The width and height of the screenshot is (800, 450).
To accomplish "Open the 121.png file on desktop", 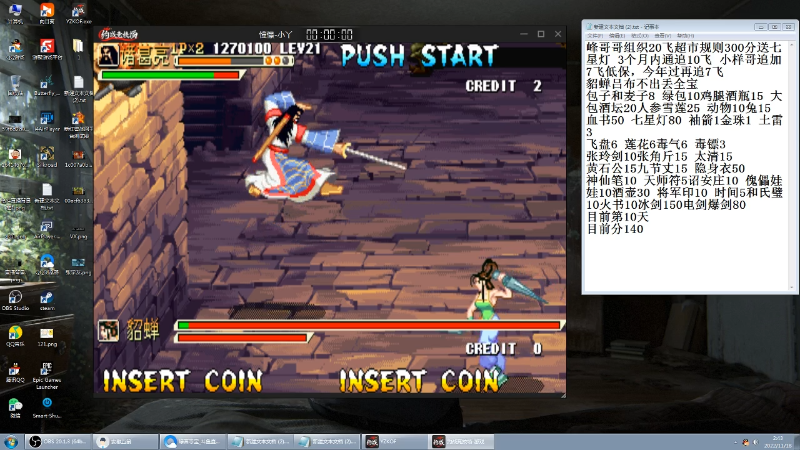I will (x=47, y=336).
